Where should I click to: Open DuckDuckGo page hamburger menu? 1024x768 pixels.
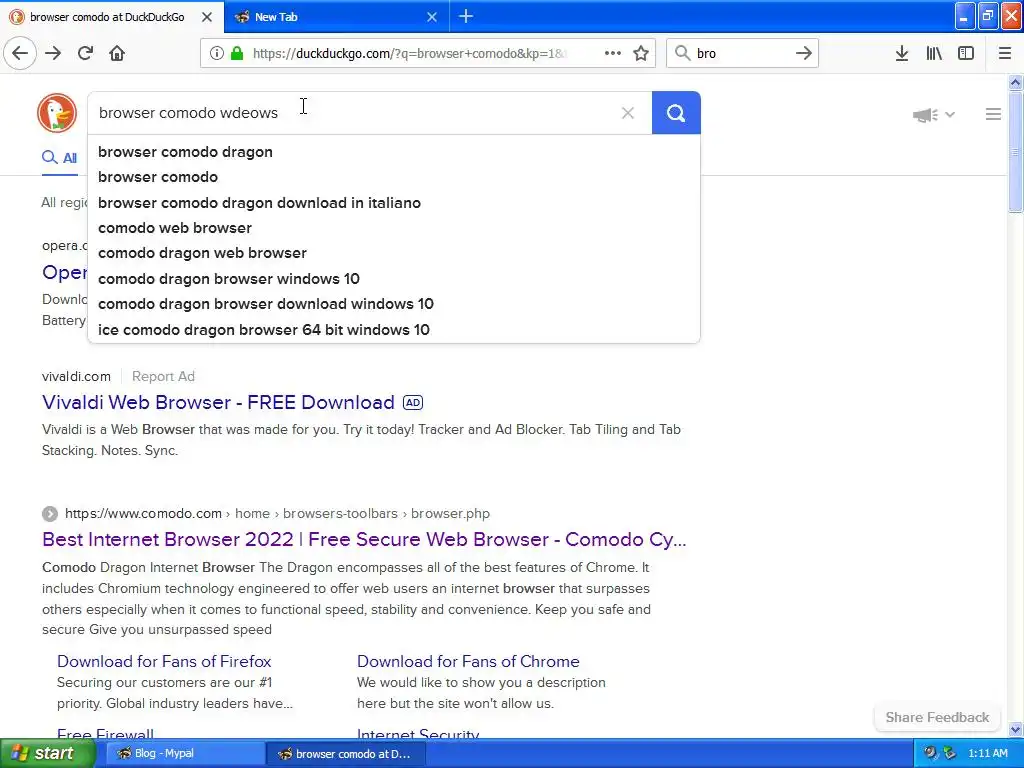[x=993, y=114]
